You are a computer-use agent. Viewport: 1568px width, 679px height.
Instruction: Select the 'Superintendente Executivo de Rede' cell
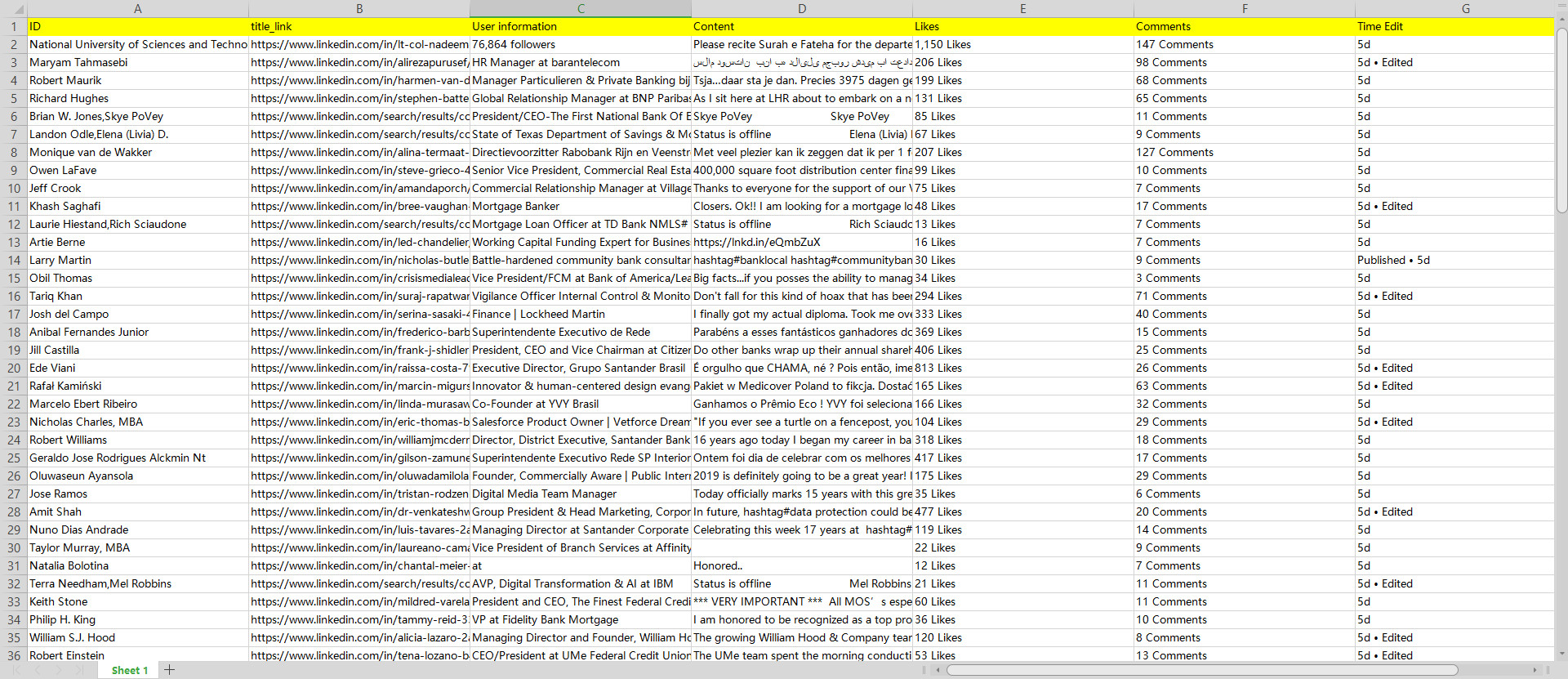tap(581, 332)
